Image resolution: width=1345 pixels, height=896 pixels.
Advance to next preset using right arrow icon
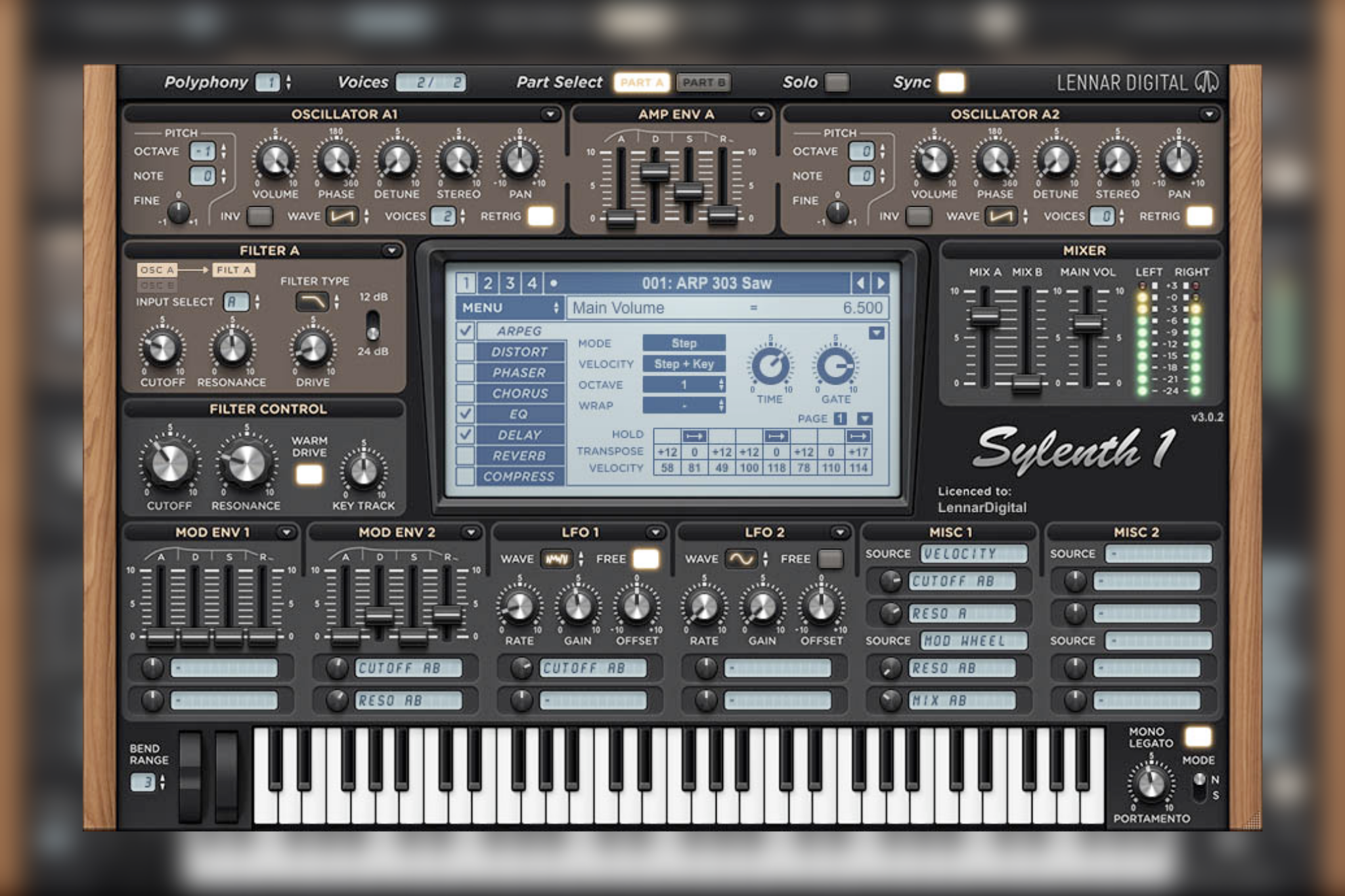point(880,283)
